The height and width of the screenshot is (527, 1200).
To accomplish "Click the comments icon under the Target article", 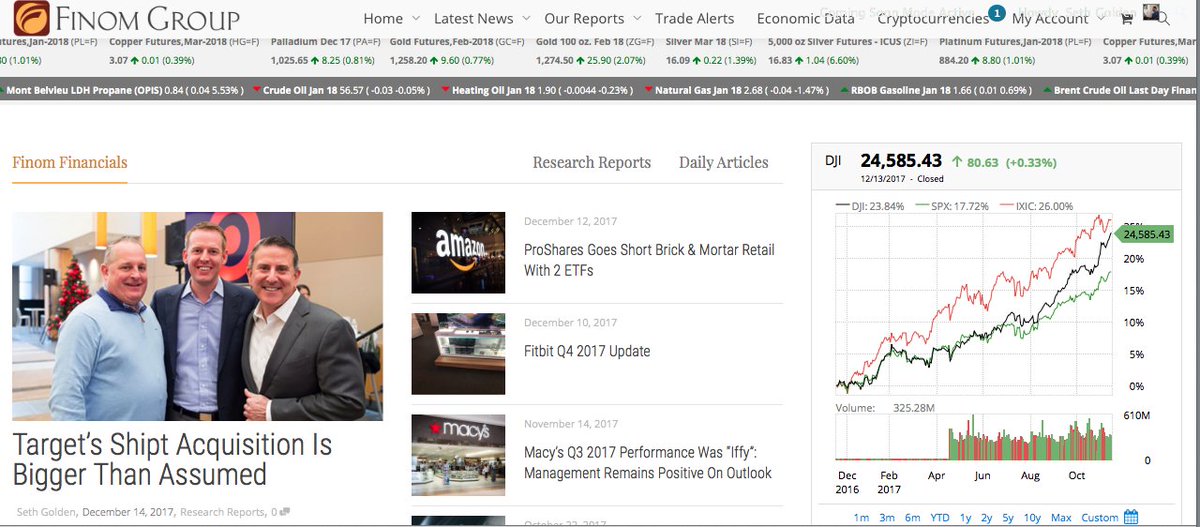I will 286,512.
